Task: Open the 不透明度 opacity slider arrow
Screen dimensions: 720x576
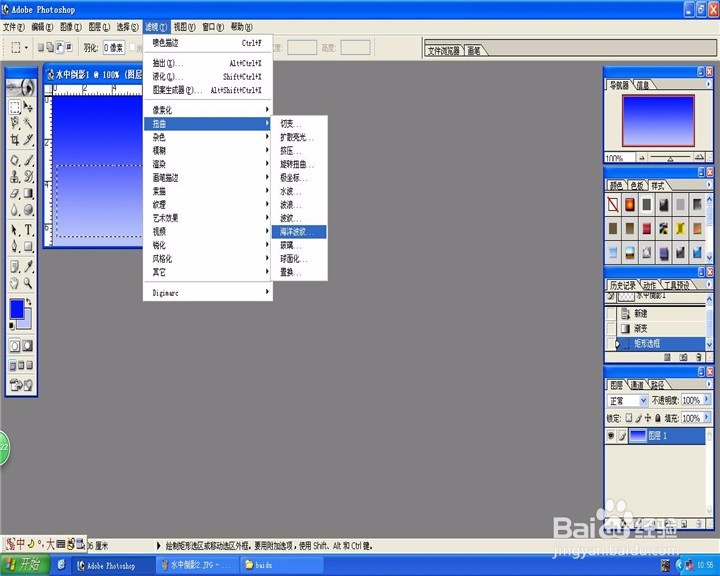Action: tap(707, 400)
